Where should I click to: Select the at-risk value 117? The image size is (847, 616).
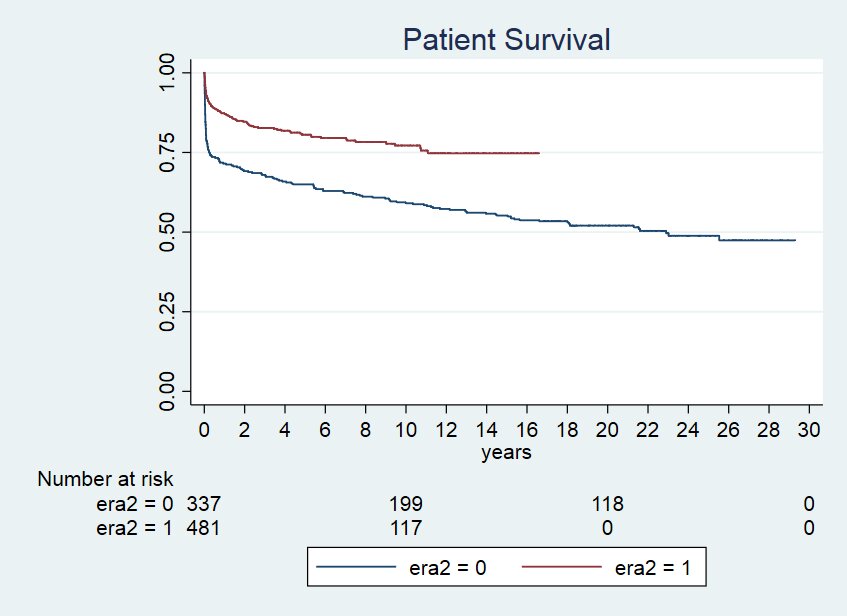[405, 528]
